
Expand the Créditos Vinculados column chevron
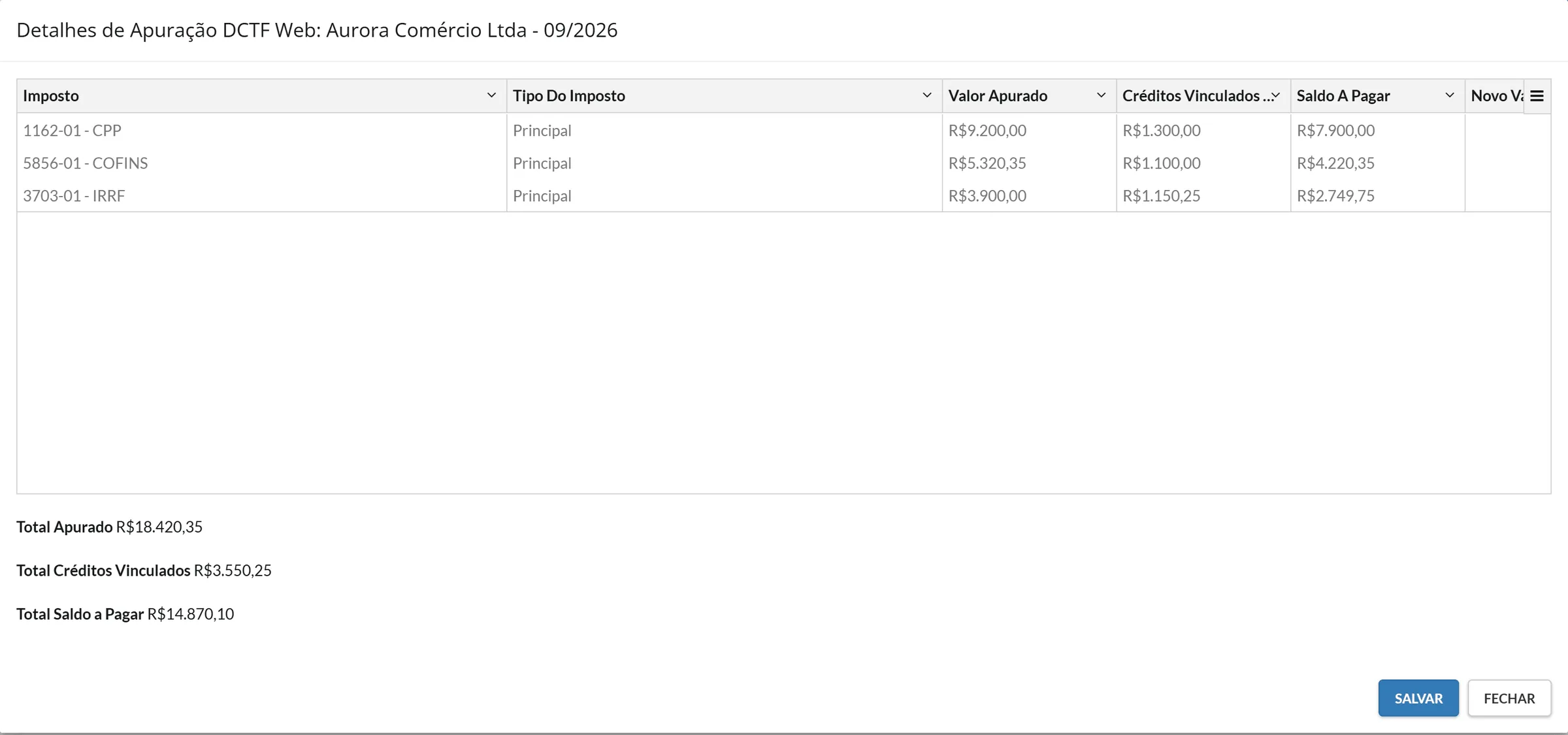pos(1276,95)
